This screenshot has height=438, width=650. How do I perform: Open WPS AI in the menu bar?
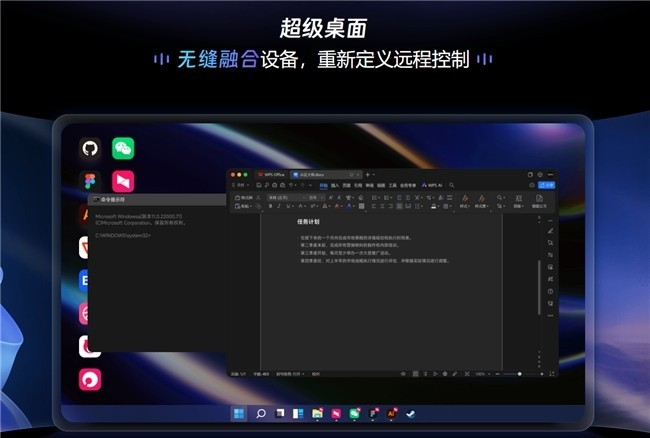(433, 185)
